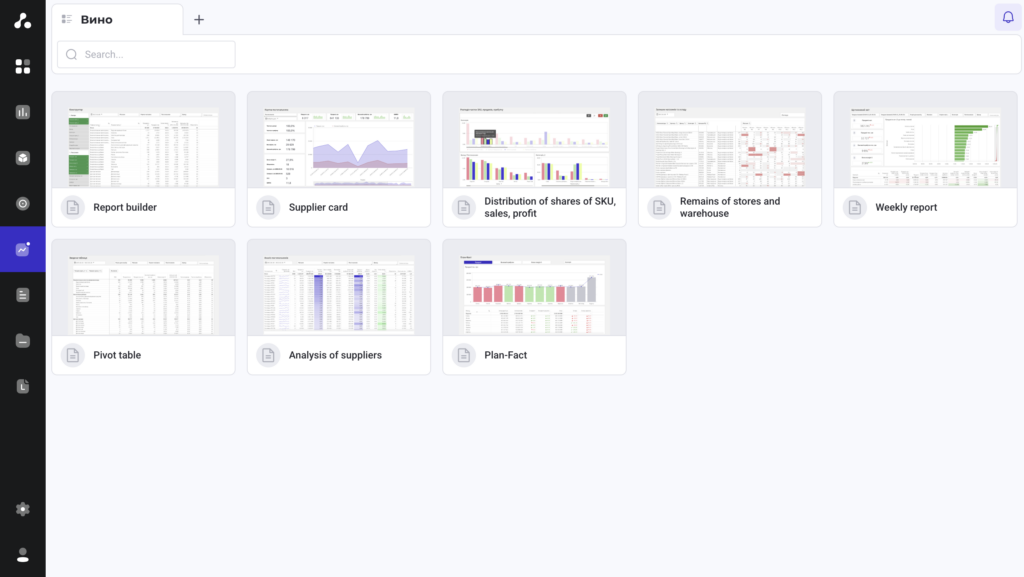Open the dashboard grid icon in sidebar
Image resolution: width=1024 pixels, height=577 pixels.
[x=23, y=67]
